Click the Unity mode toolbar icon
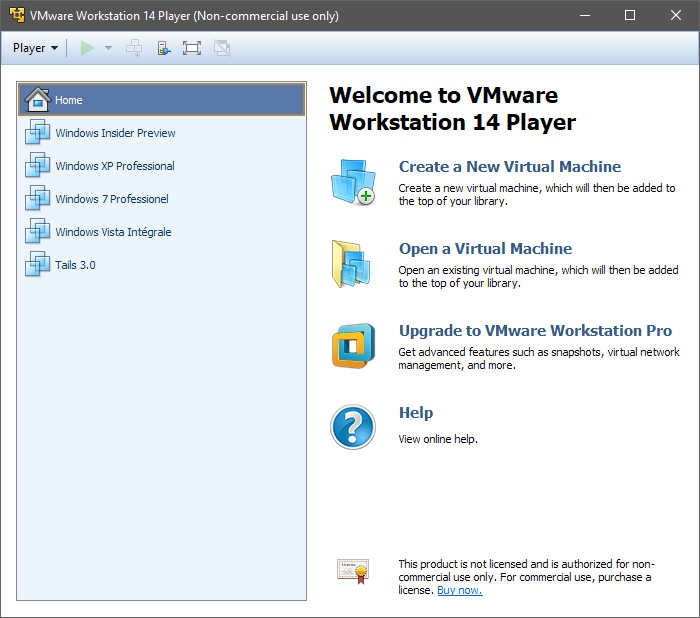This screenshot has width=700, height=618. coord(222,48)
